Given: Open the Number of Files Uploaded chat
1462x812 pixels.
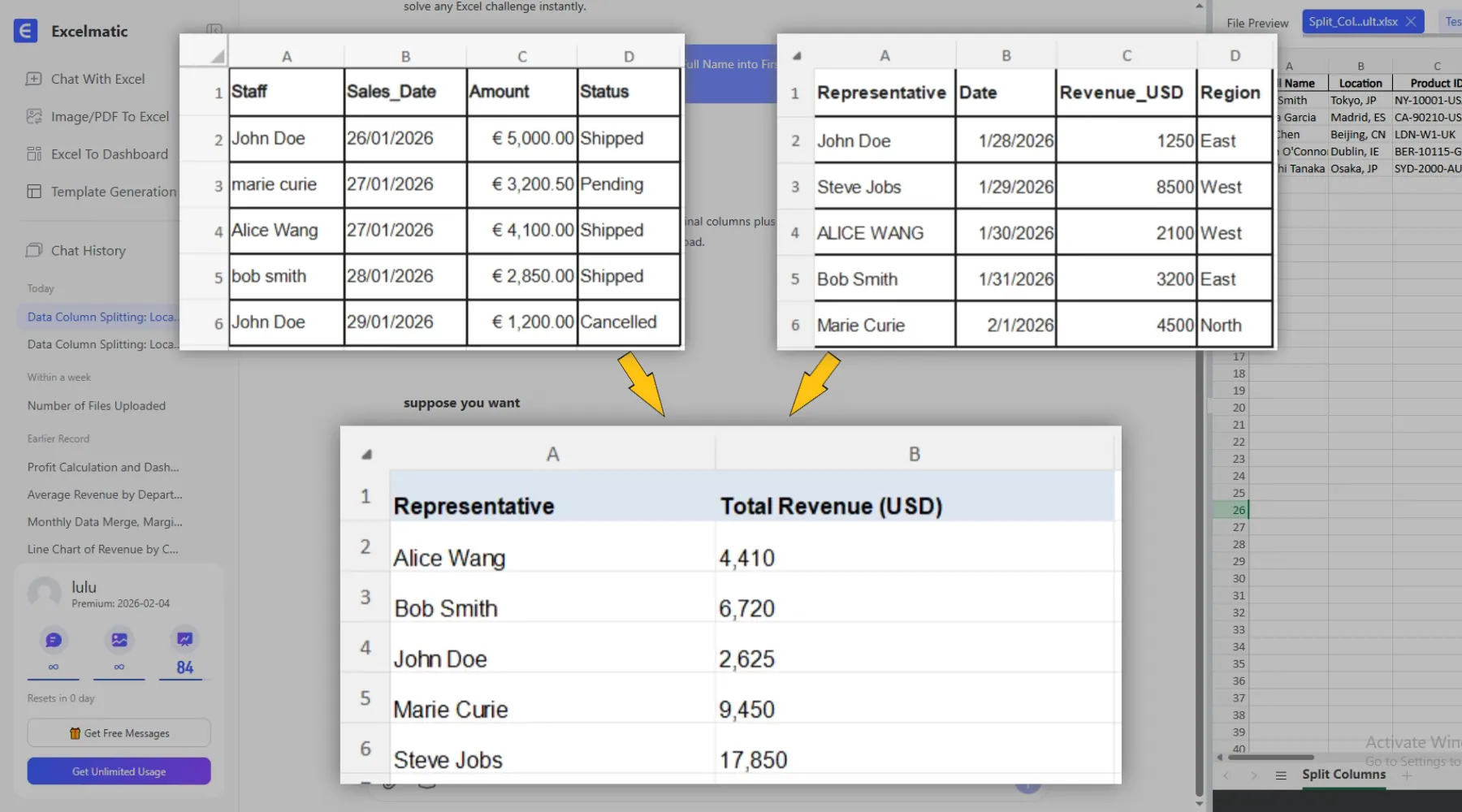Looking at the screenshot, I should tap(97, 406).
